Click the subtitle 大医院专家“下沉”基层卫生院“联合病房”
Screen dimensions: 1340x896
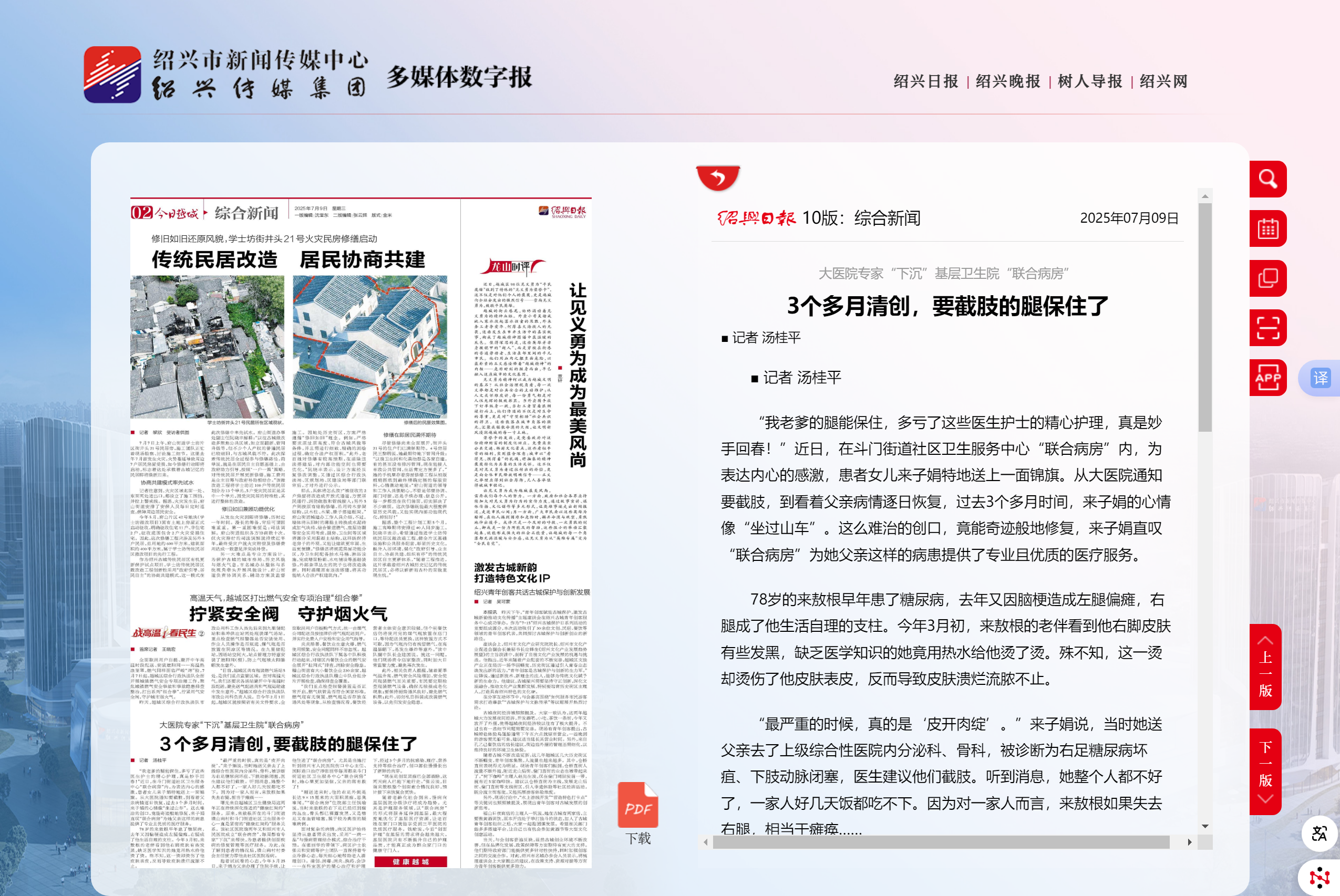point(943,274)
